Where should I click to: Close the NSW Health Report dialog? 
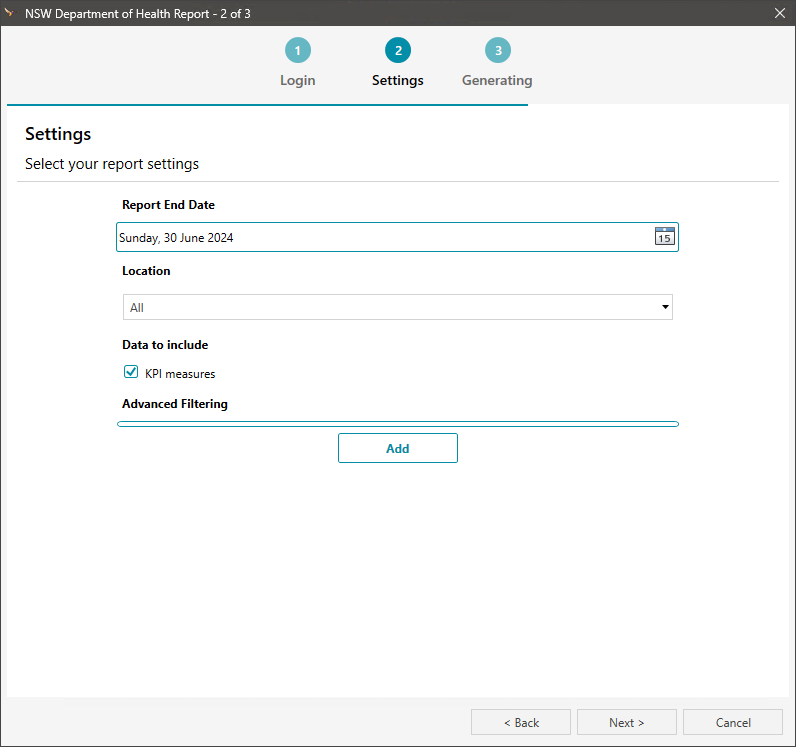pos(780,13)
